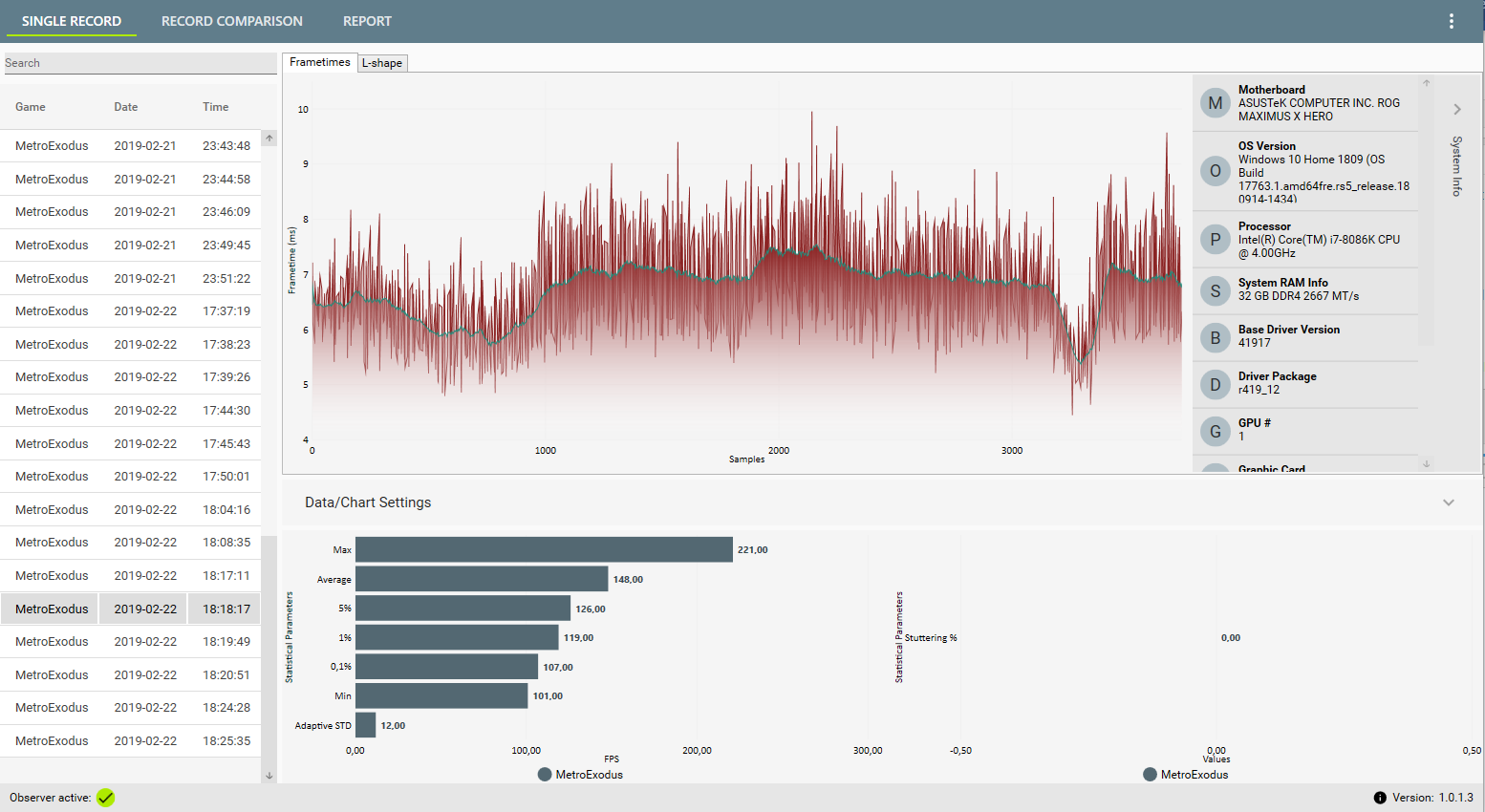This screenshot has width=1485, height=812.
Task: Select the record at 23:43:48
Action: [x=131, y=146]
